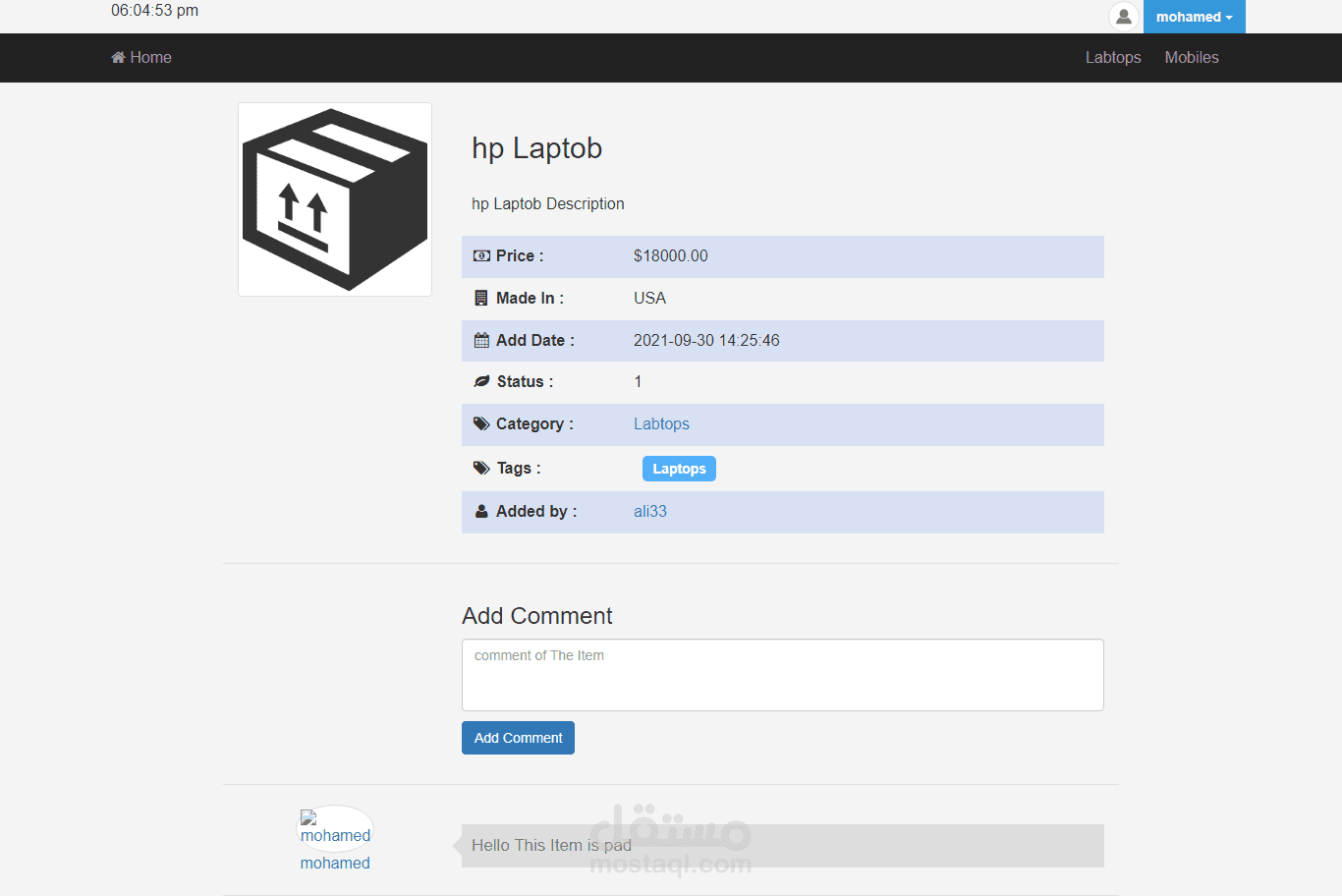Focus the comment text area
1342x896 pixels.
coord(783,675)
